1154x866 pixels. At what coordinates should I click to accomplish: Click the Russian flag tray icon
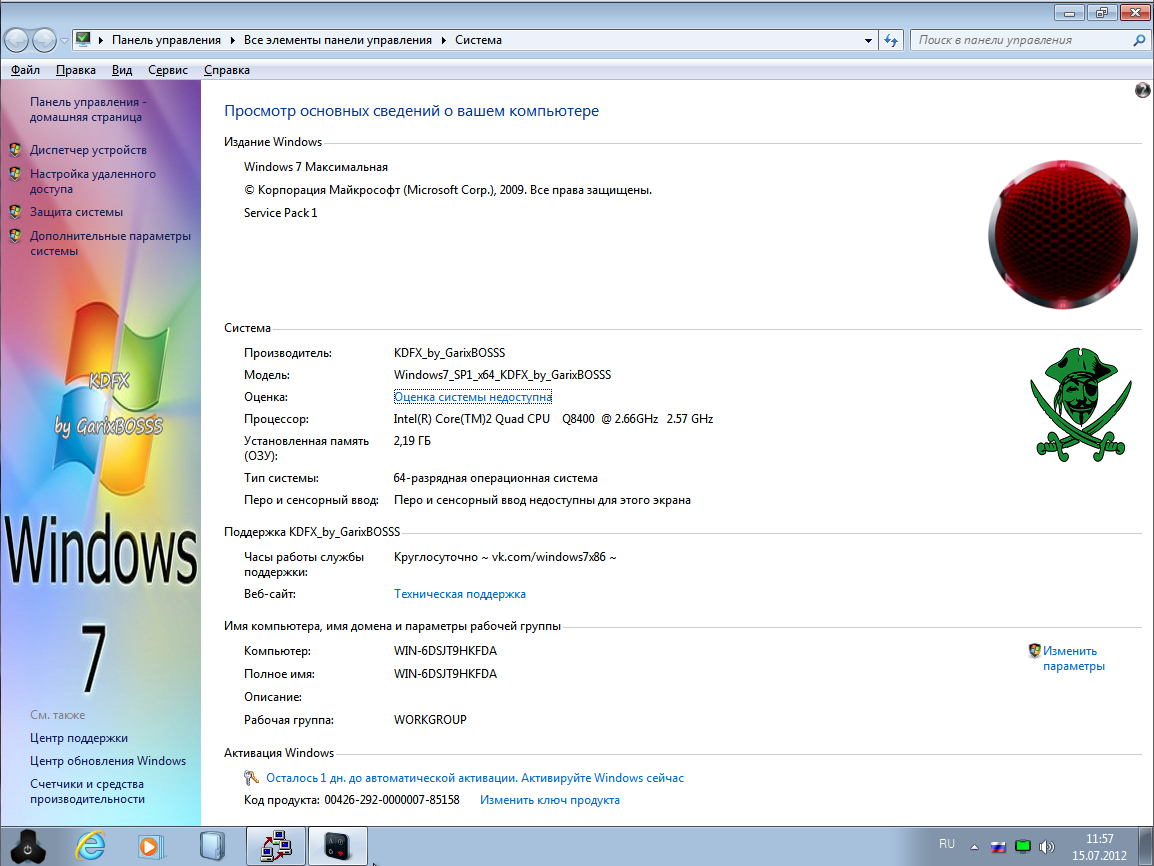[x=998, y=847]
